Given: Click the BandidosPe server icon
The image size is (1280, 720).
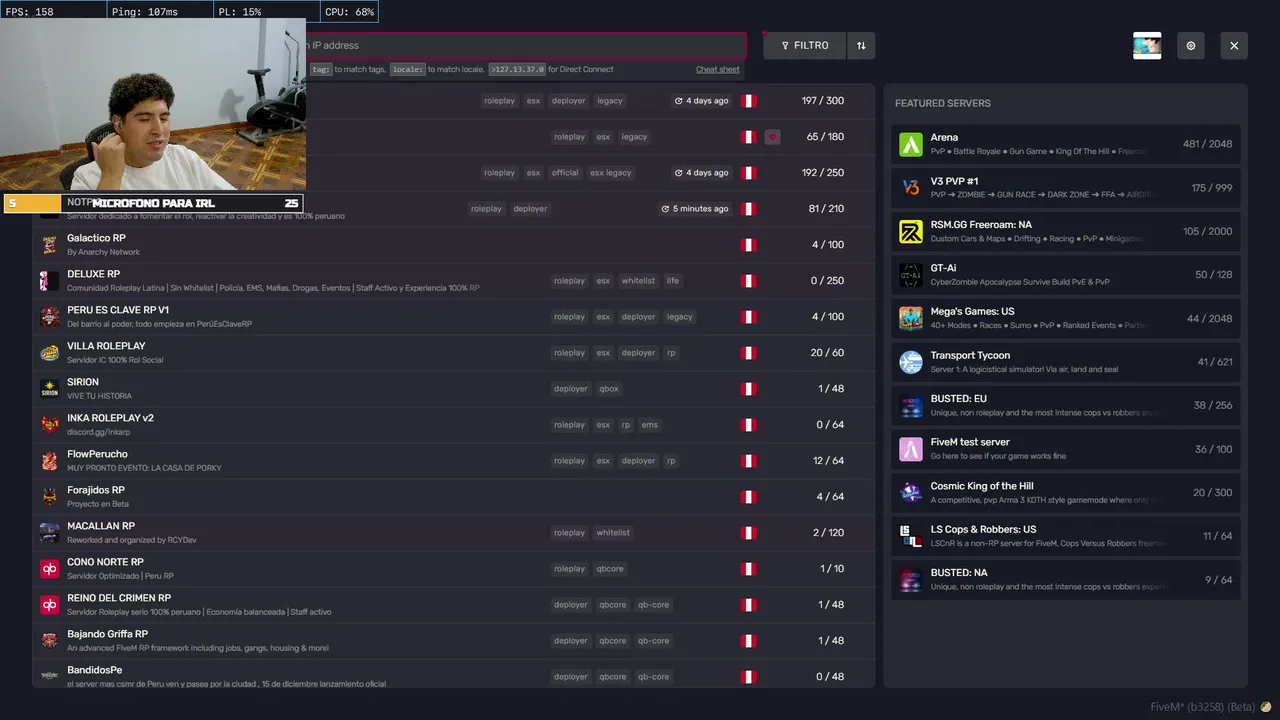Looking at the screenshot, I should [x=50, y=676].
